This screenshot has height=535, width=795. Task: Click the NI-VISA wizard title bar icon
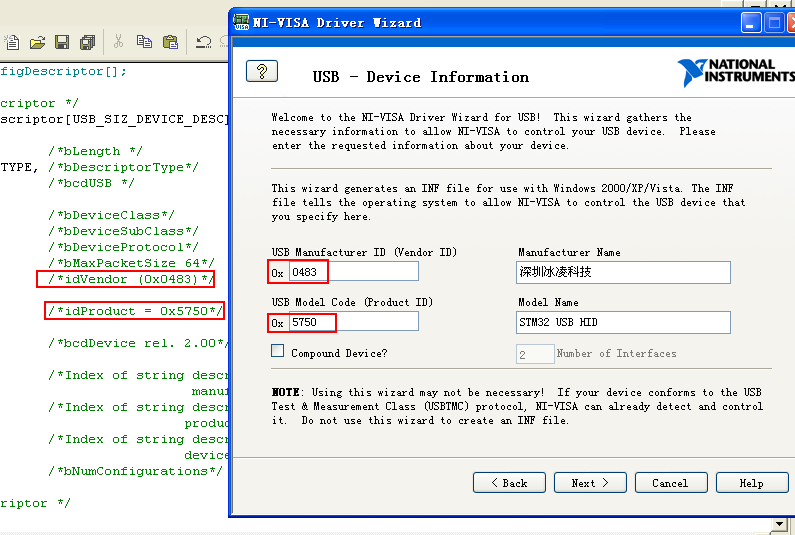241,22
